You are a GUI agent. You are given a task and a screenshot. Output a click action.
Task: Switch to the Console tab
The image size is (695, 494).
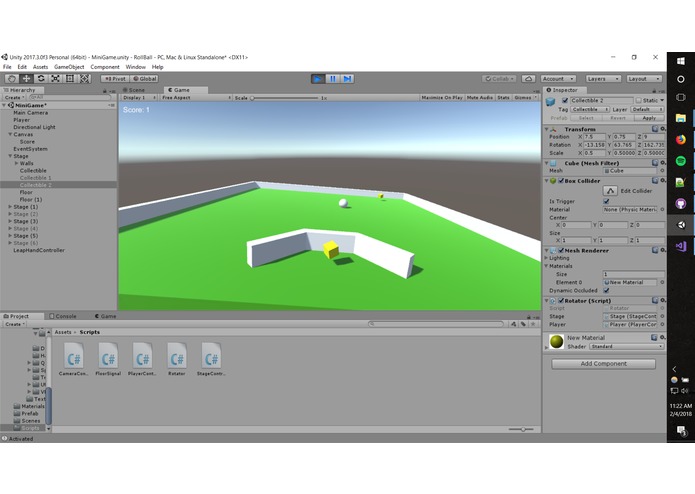coord(63,316)
